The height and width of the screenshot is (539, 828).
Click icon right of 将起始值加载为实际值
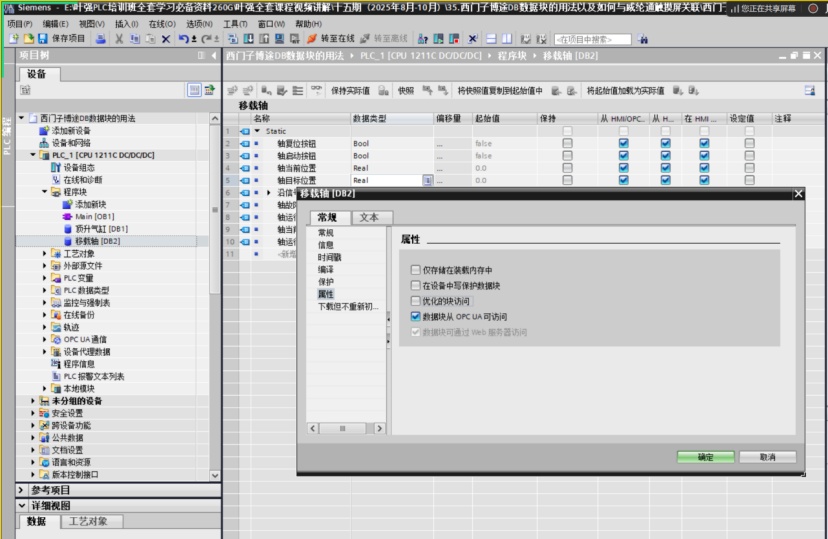(x=678, y=91)
